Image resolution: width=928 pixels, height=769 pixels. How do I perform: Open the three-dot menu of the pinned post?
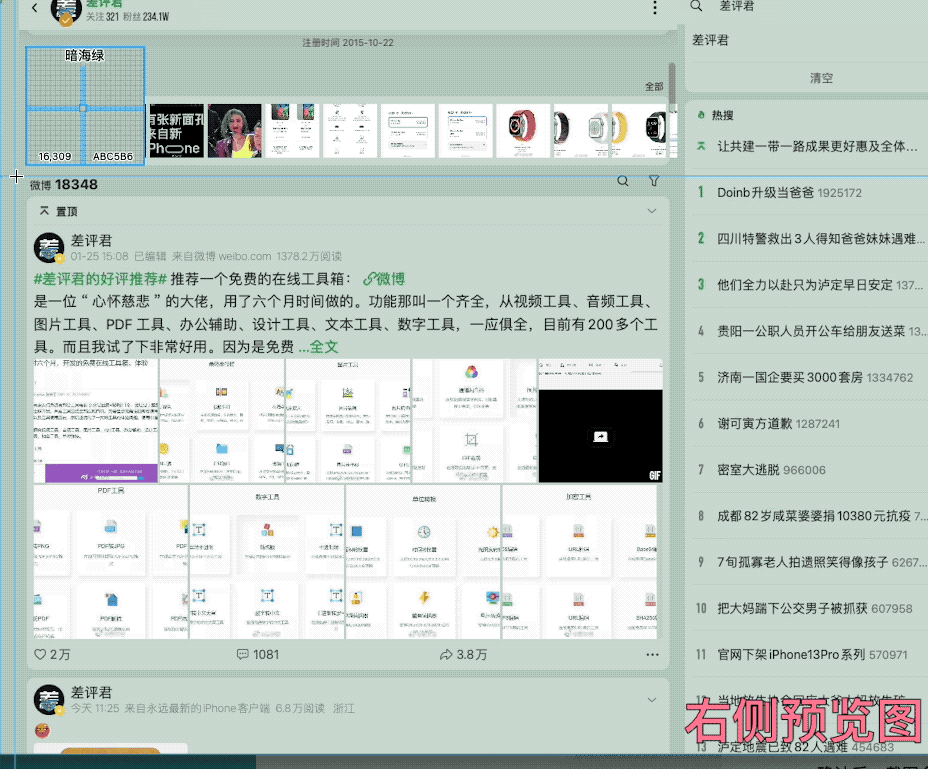click(652, 654)
